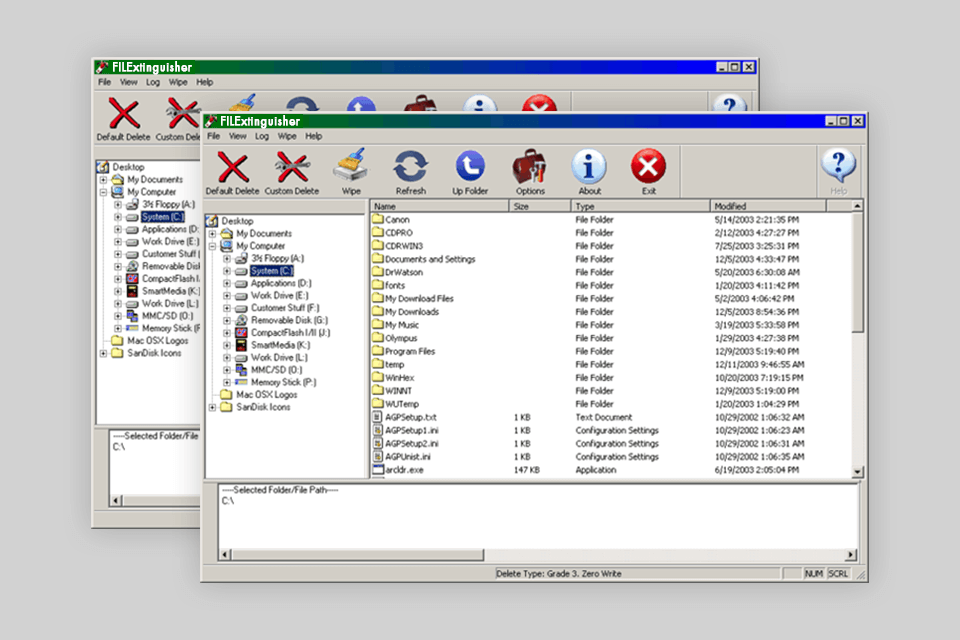Expand Work Drive (E:) in front window tree
Screen dimensions: 960x640
(x=227, y=295)
